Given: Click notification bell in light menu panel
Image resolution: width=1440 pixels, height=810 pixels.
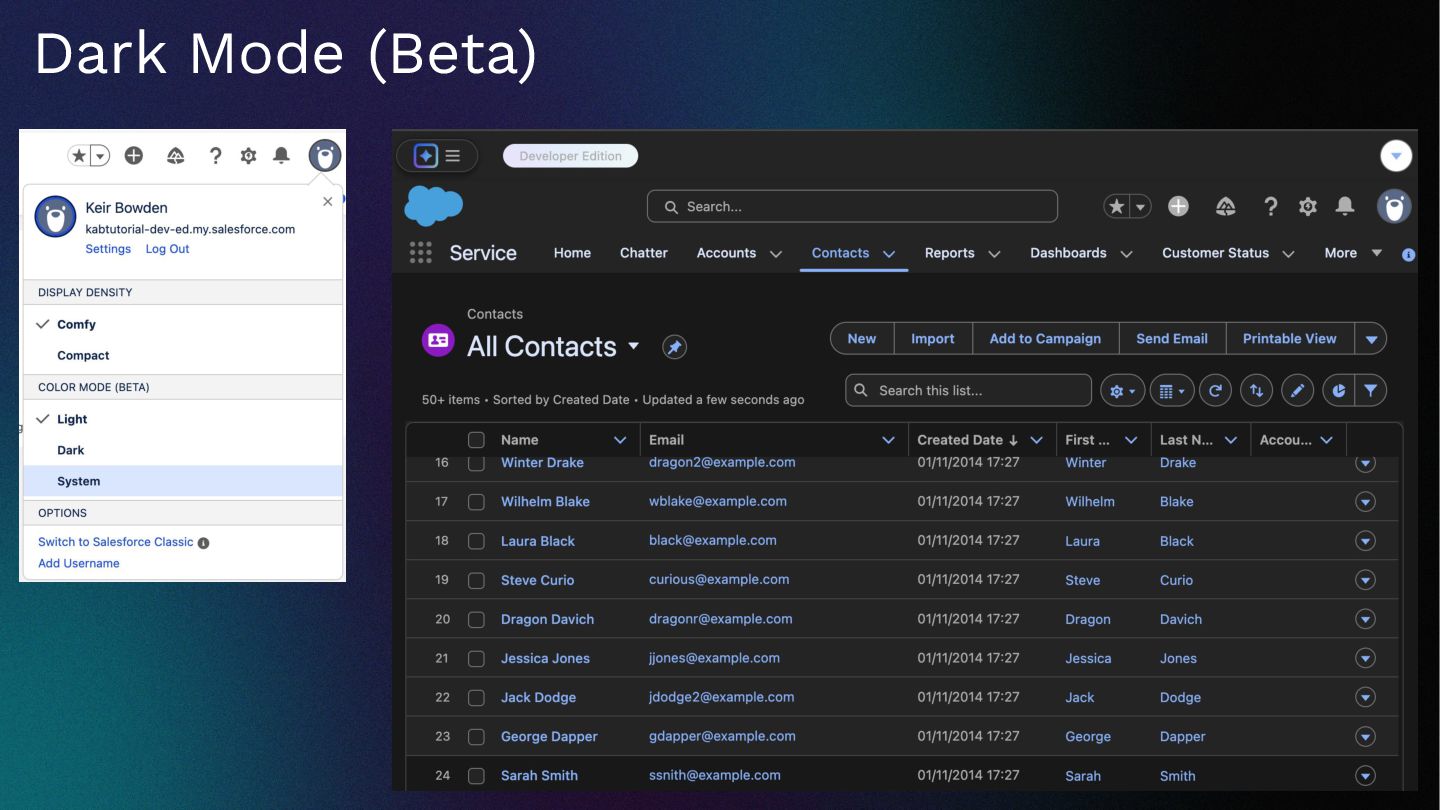Looking at the screenshot, I should click(x=282, y=155).
